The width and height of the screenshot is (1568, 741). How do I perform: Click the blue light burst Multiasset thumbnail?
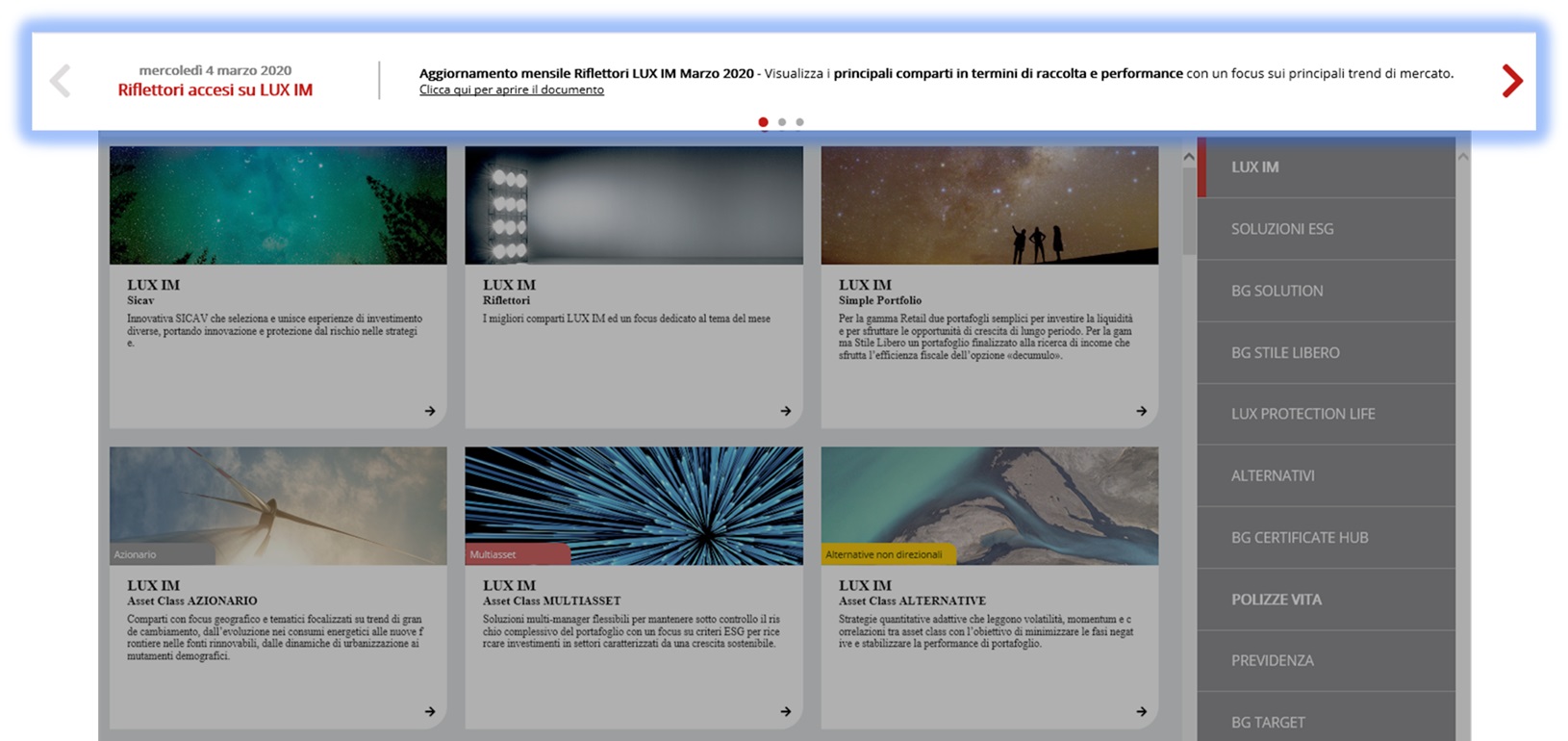tap(634, 505)
